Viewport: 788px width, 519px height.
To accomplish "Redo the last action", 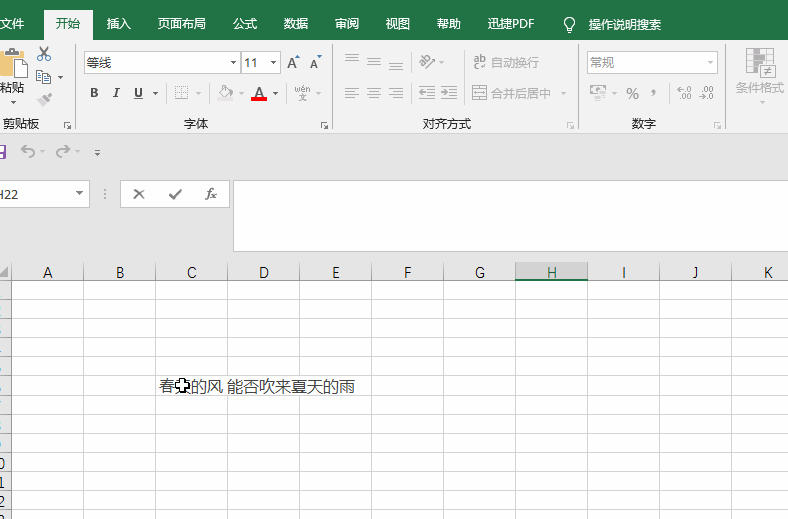I will [63, 151].
